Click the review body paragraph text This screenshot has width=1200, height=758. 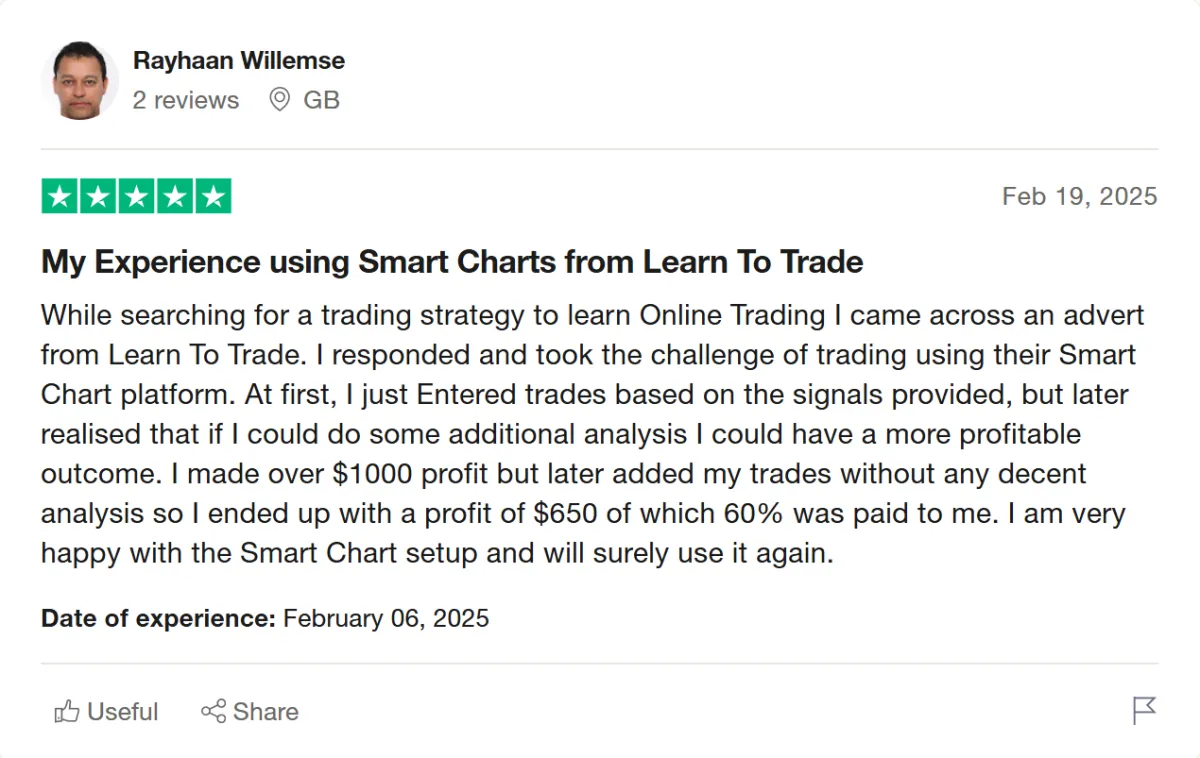(x=590, y=434)
